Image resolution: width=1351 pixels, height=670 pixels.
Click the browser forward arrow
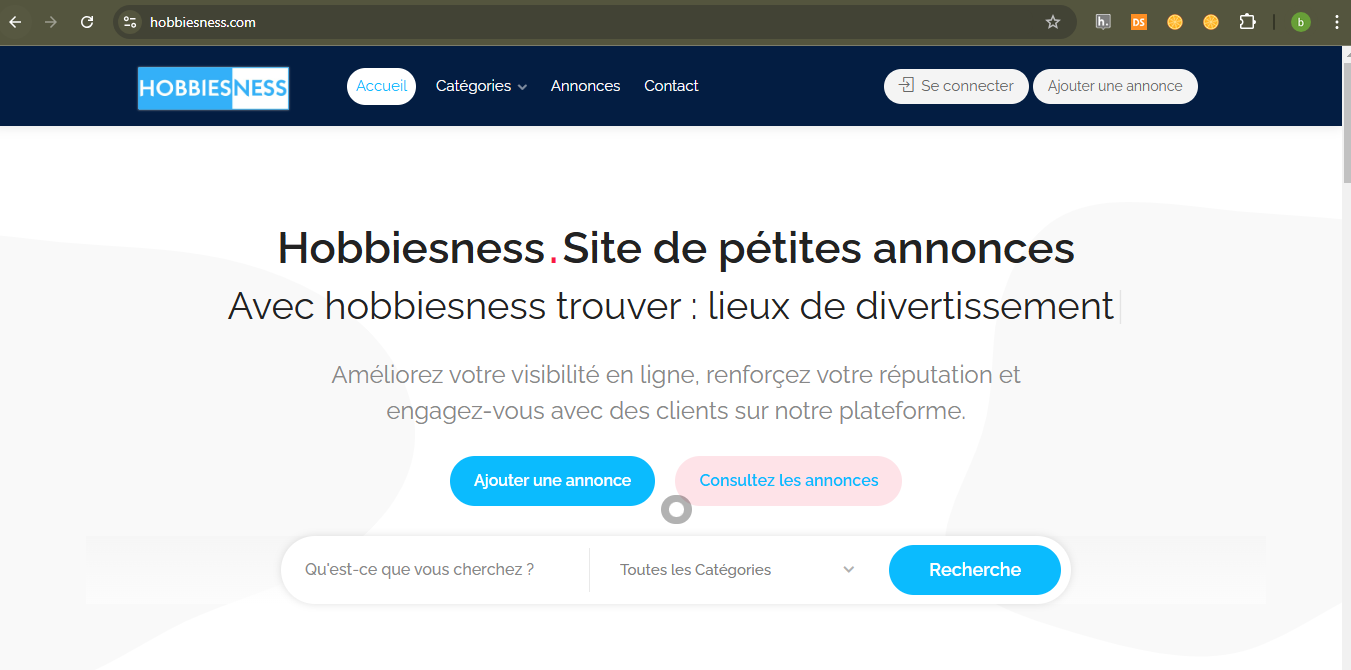point(51,22)
